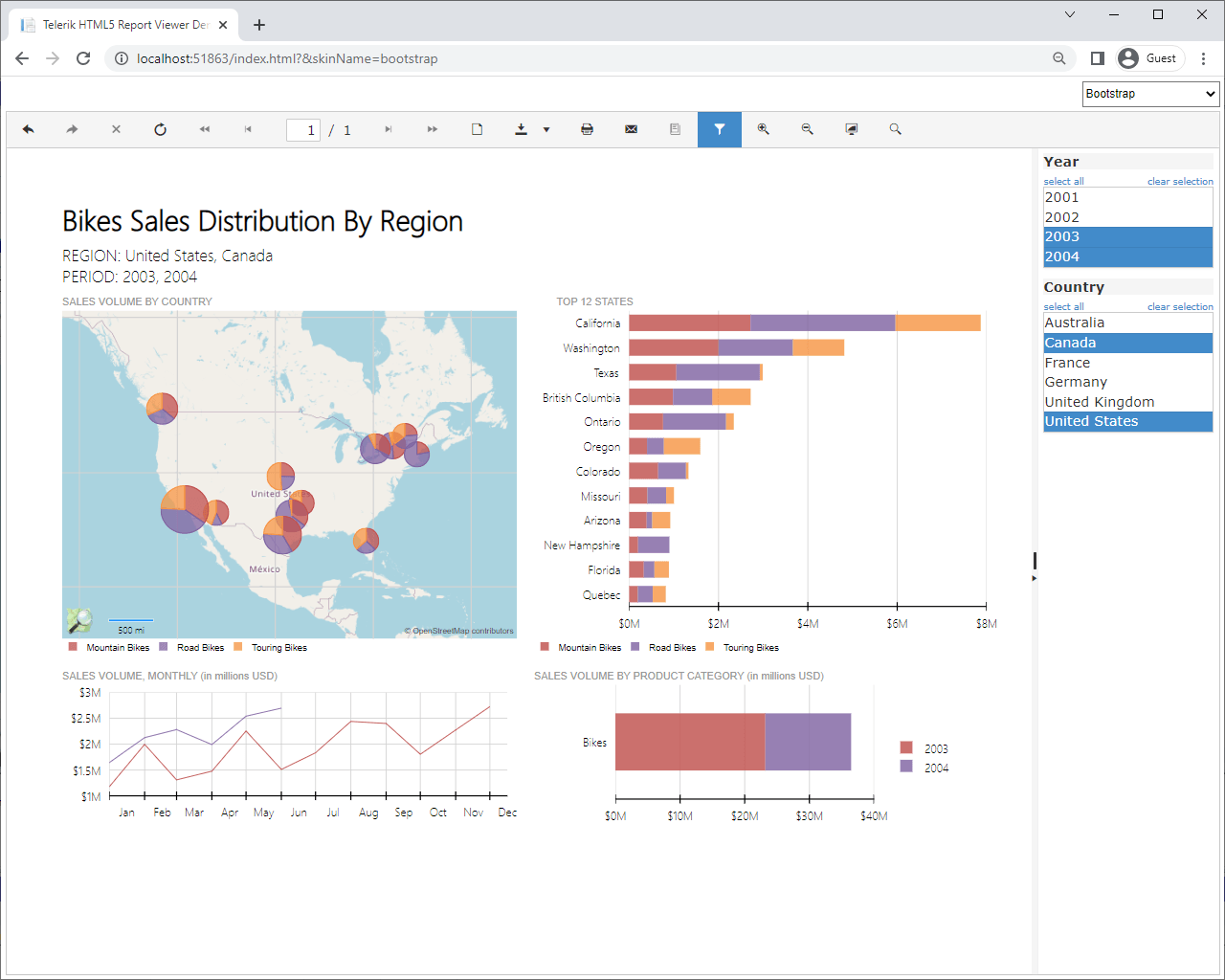Click 'select all' link under Year
The width and height of the screenshot is (1225, 980).
(x=1063, y=182)
